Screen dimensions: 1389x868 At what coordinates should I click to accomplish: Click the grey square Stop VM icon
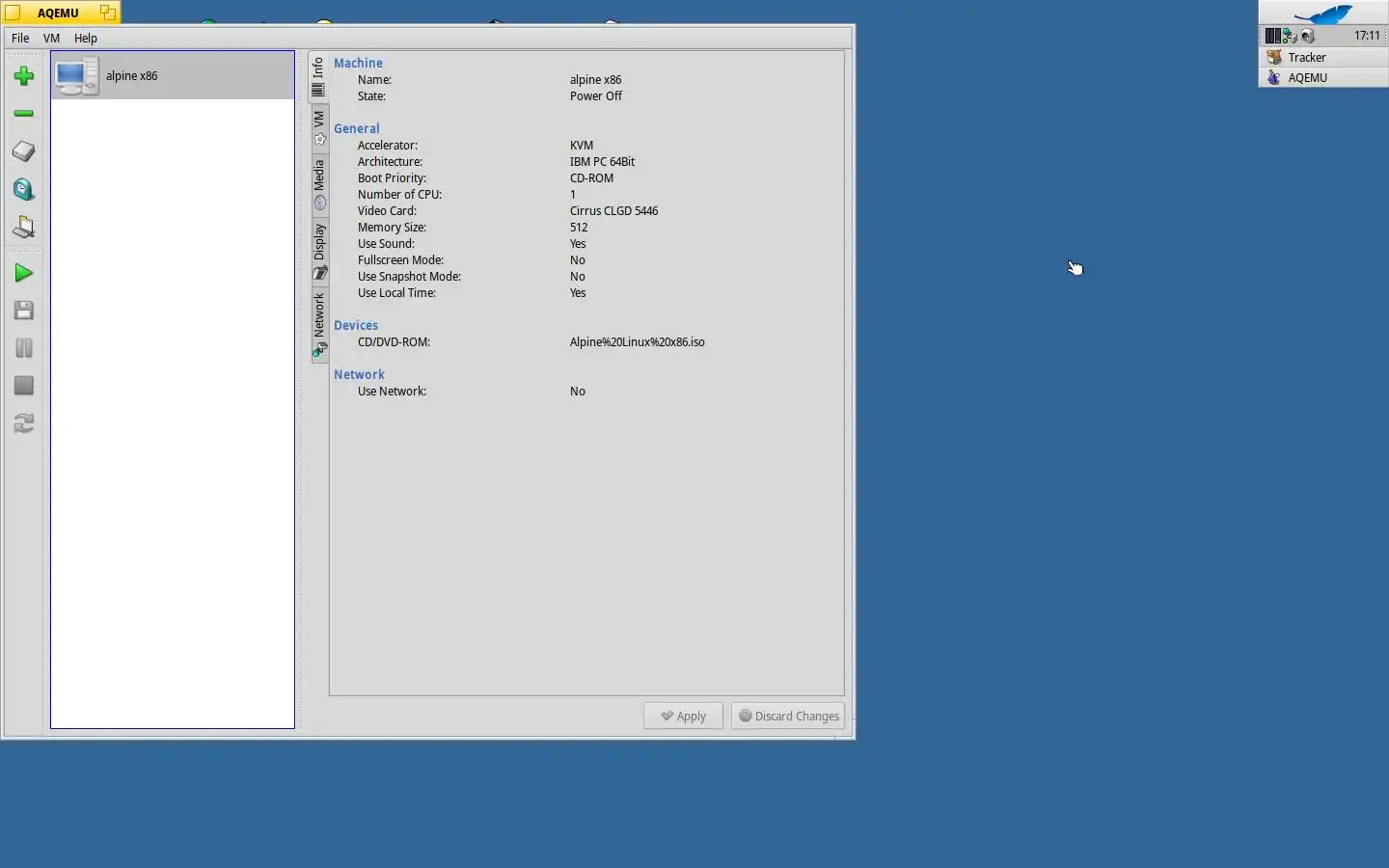click(x=23, y=386)
